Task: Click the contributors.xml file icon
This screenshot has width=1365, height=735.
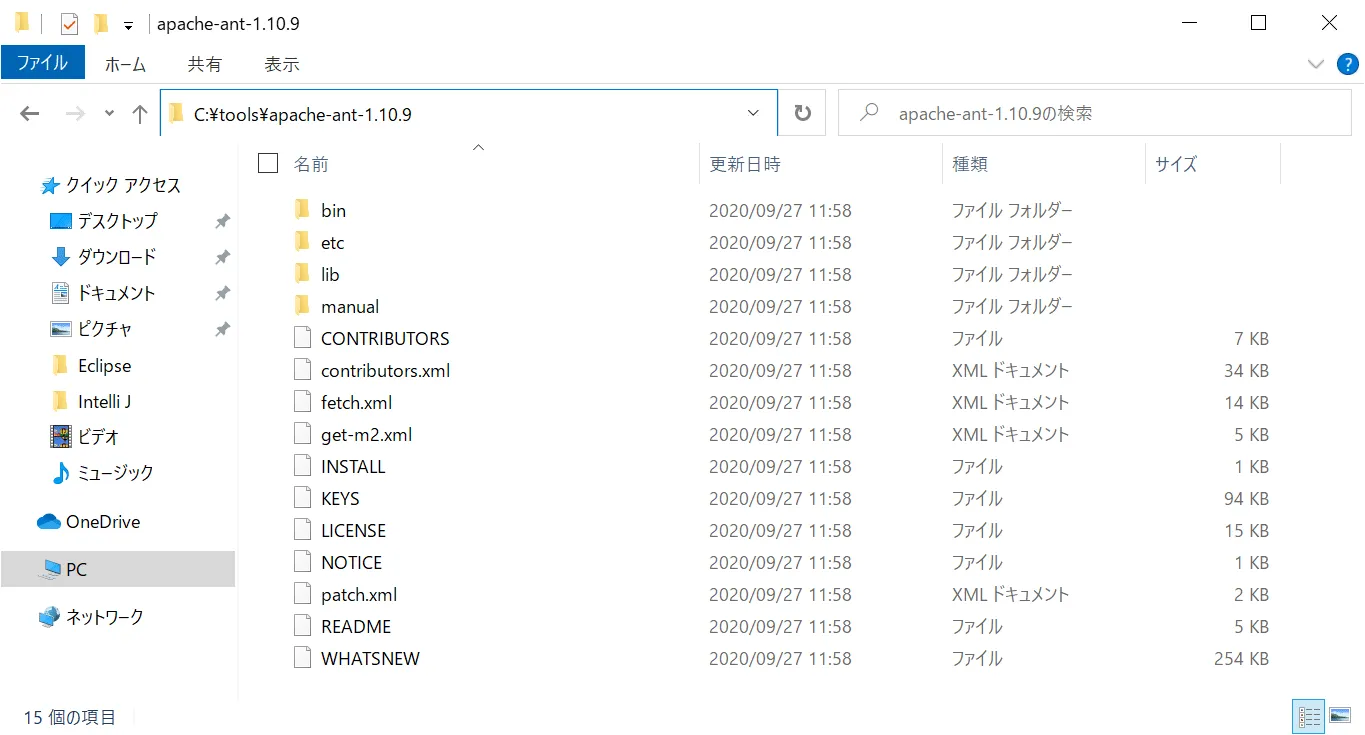Action: coord(303,370)
